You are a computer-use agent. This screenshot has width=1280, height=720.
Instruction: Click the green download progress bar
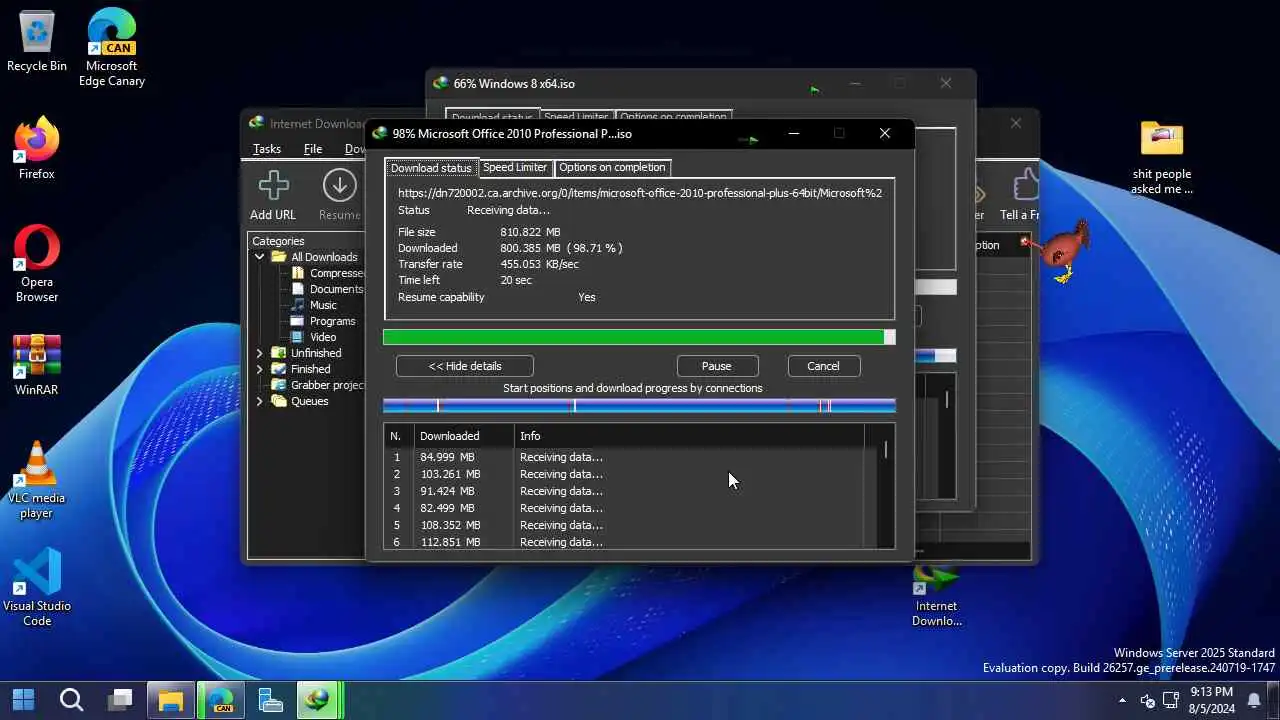pyautogui.click(x=639, y=338)
